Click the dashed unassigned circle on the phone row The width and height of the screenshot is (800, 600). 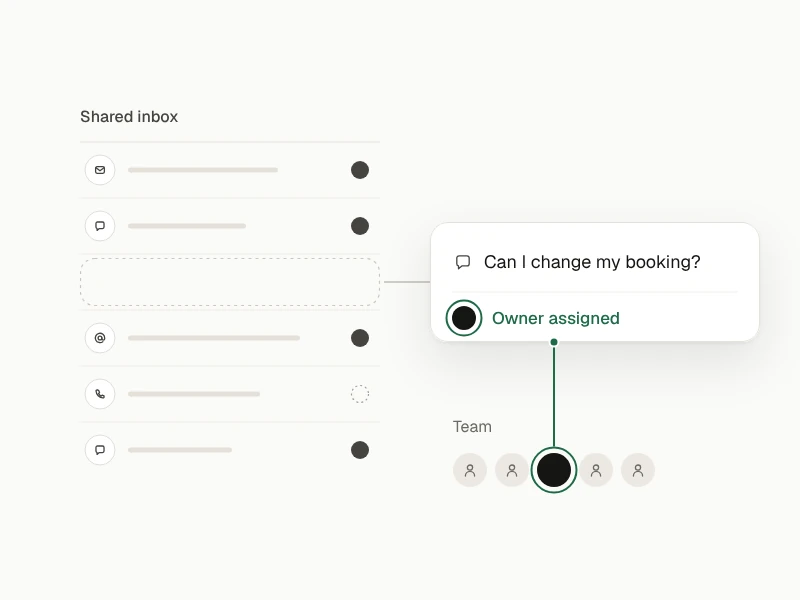coord(360,394)
